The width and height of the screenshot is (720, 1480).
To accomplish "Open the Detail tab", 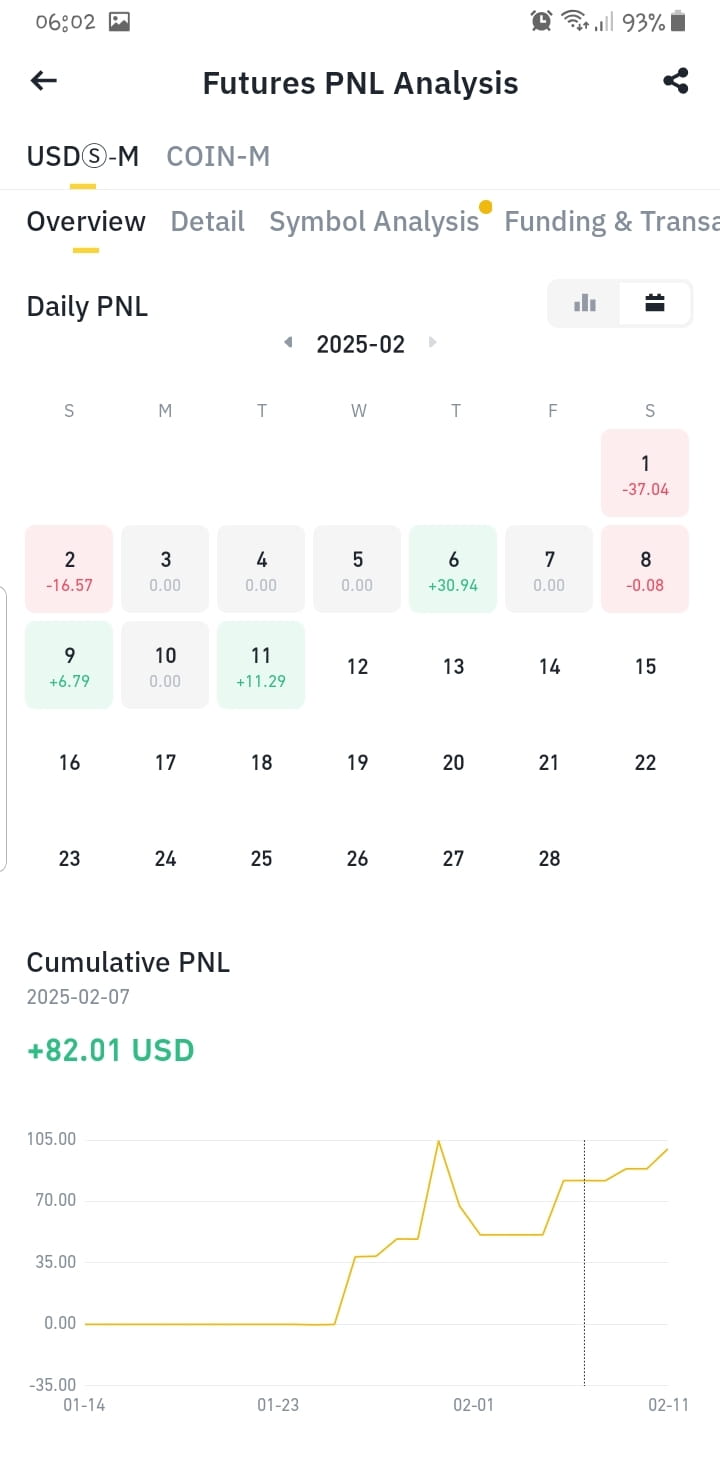I will click(207, 221).
